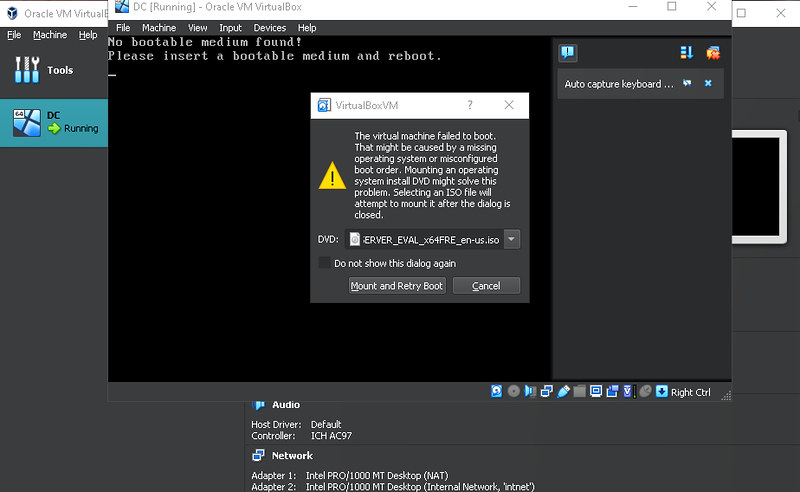
Task: Click the hard disk activity icon in status bar
Action: pos(496,391)
